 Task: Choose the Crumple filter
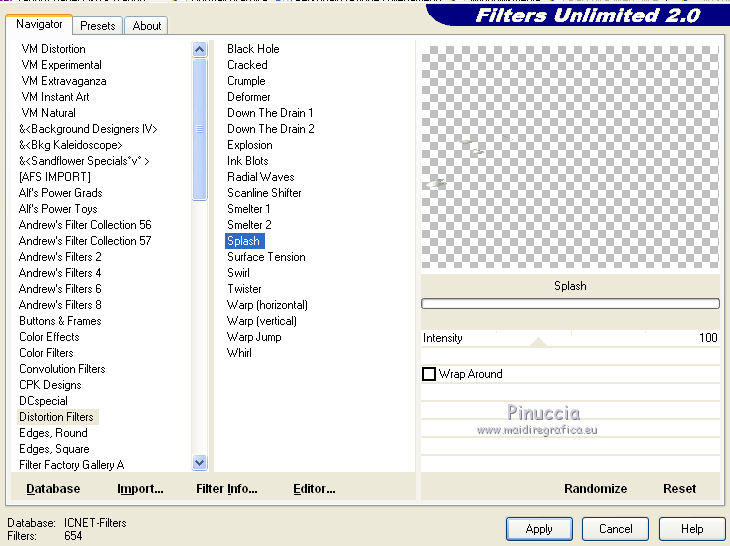coord(246,81)
